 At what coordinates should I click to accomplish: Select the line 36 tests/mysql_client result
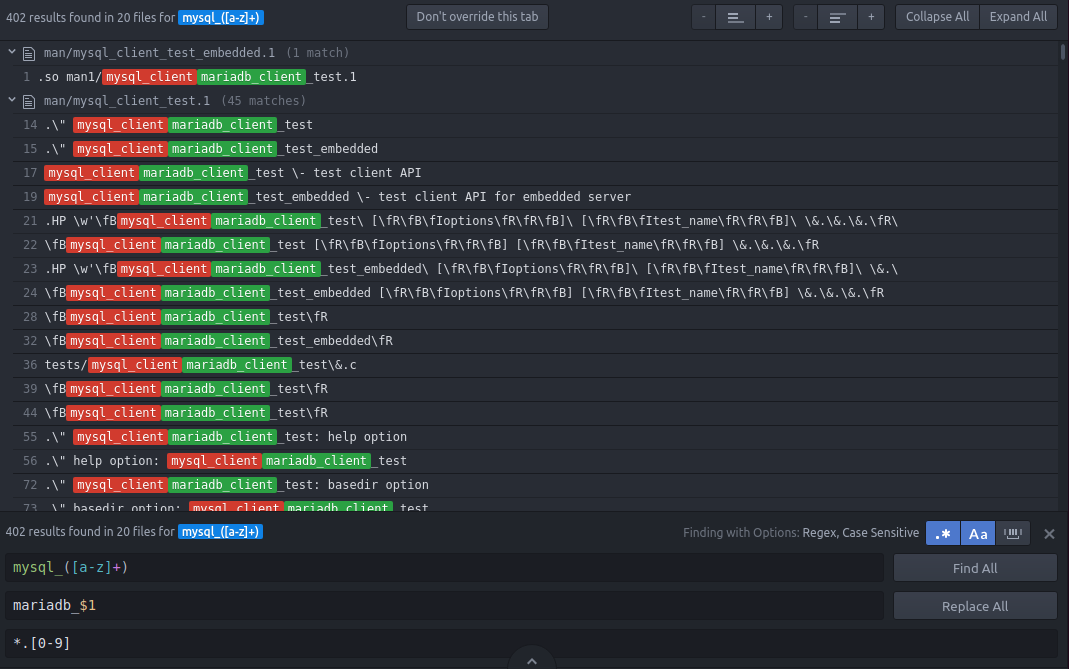[x=200, y=365]
